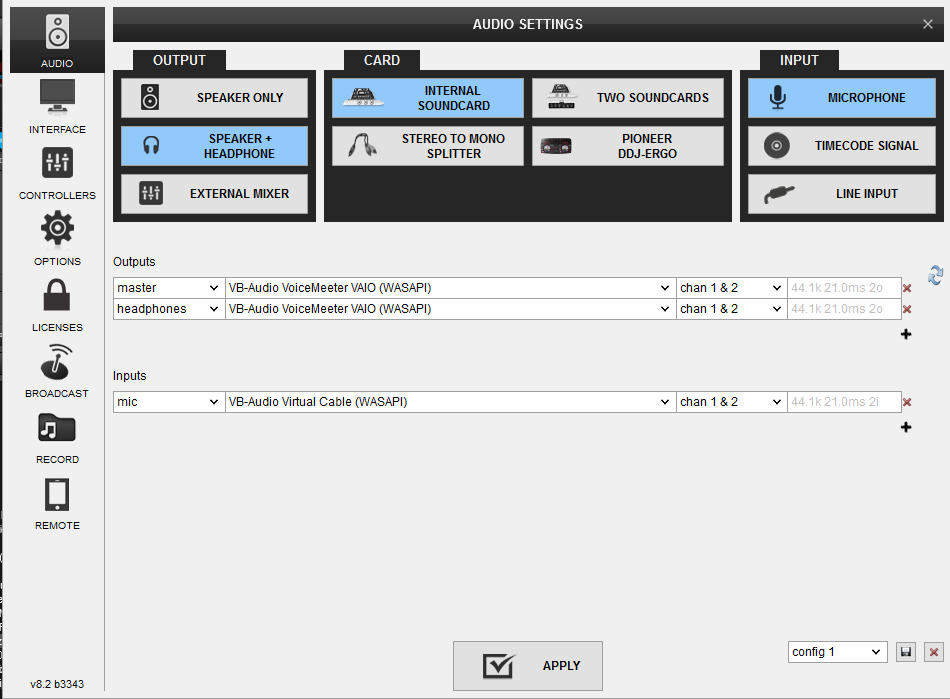Open master row channel dropdown
The height and width of the screenshot is (699, 950).
pyautogui.click(x=731, y=288)
